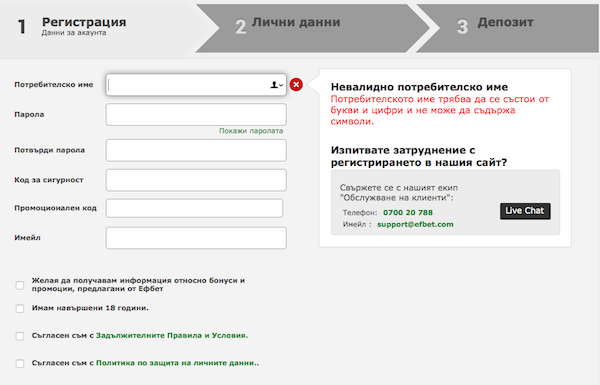Enable bonuses and promotions information checkbox
The height and width of the screenshot is (385, 600).
click(20, 285)
